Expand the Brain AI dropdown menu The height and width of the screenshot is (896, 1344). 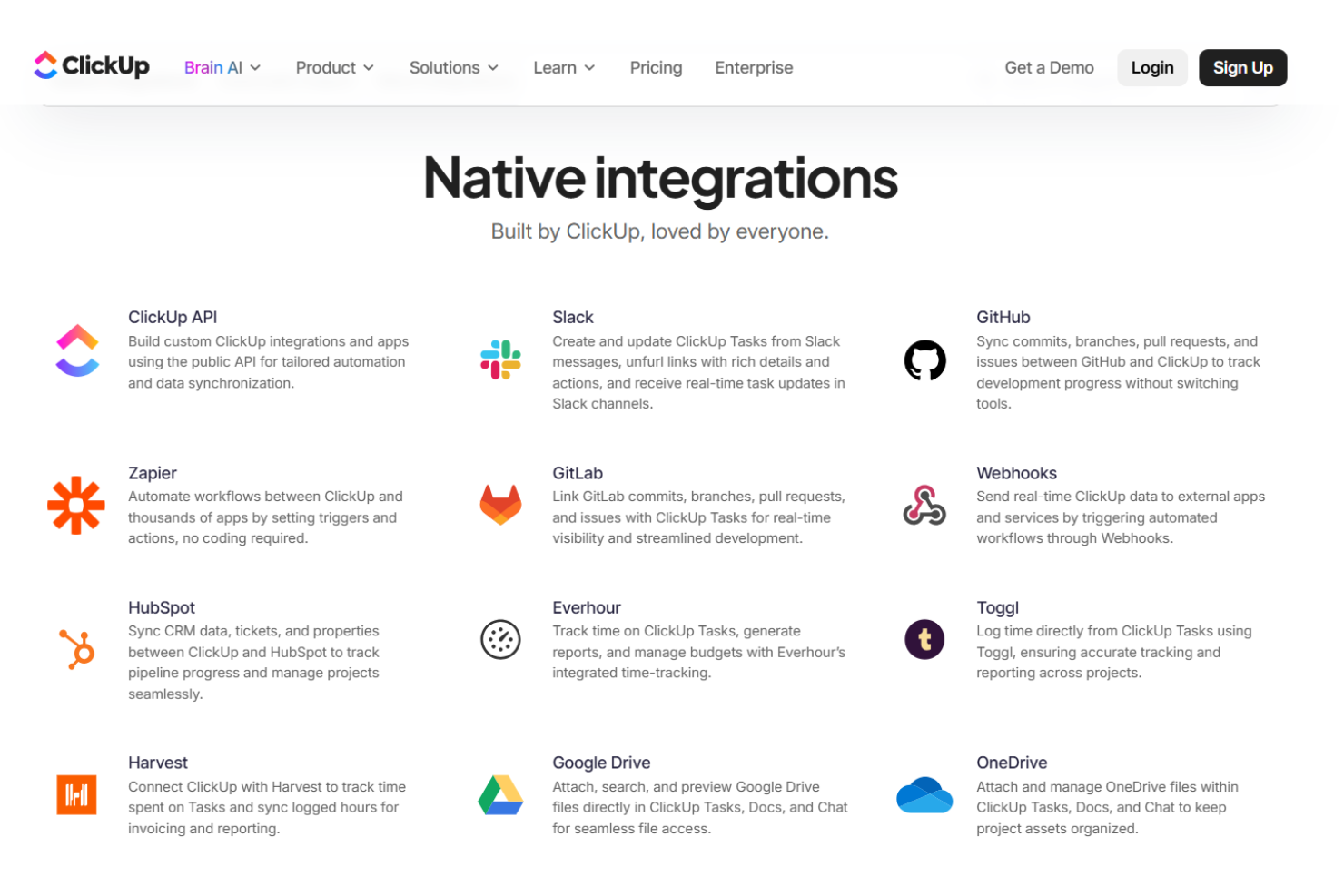(222, 68)
